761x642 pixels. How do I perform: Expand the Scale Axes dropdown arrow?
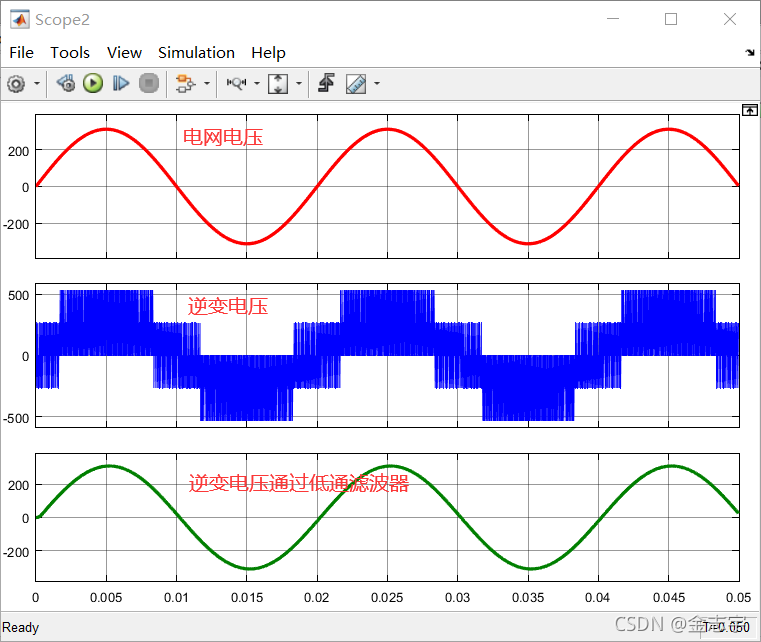click(x=299, y=83)
